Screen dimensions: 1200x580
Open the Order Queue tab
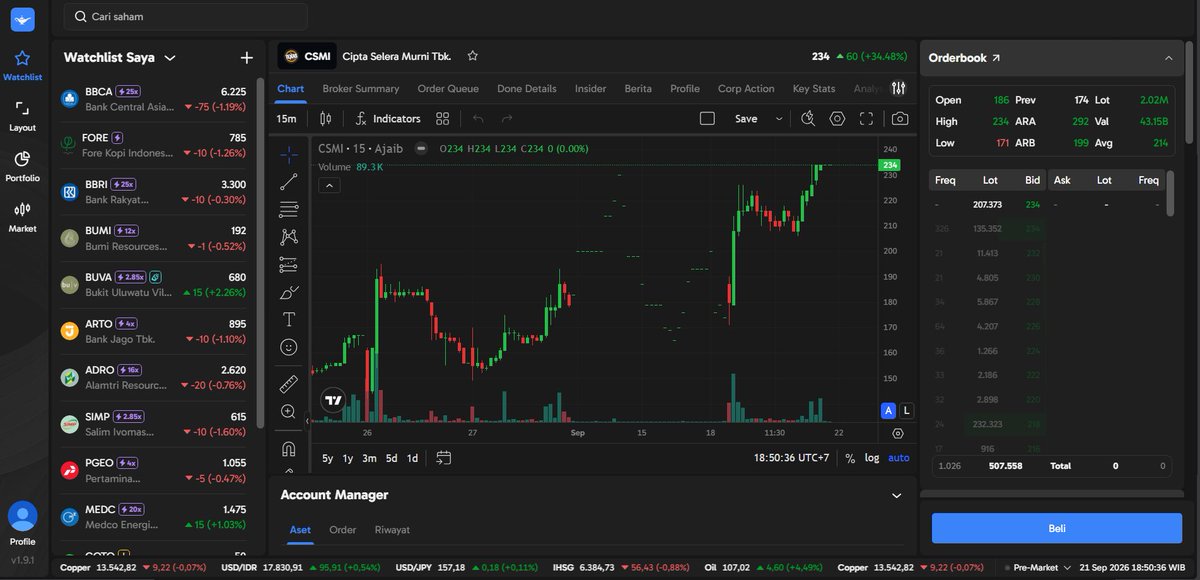click(x=448, y=88)
